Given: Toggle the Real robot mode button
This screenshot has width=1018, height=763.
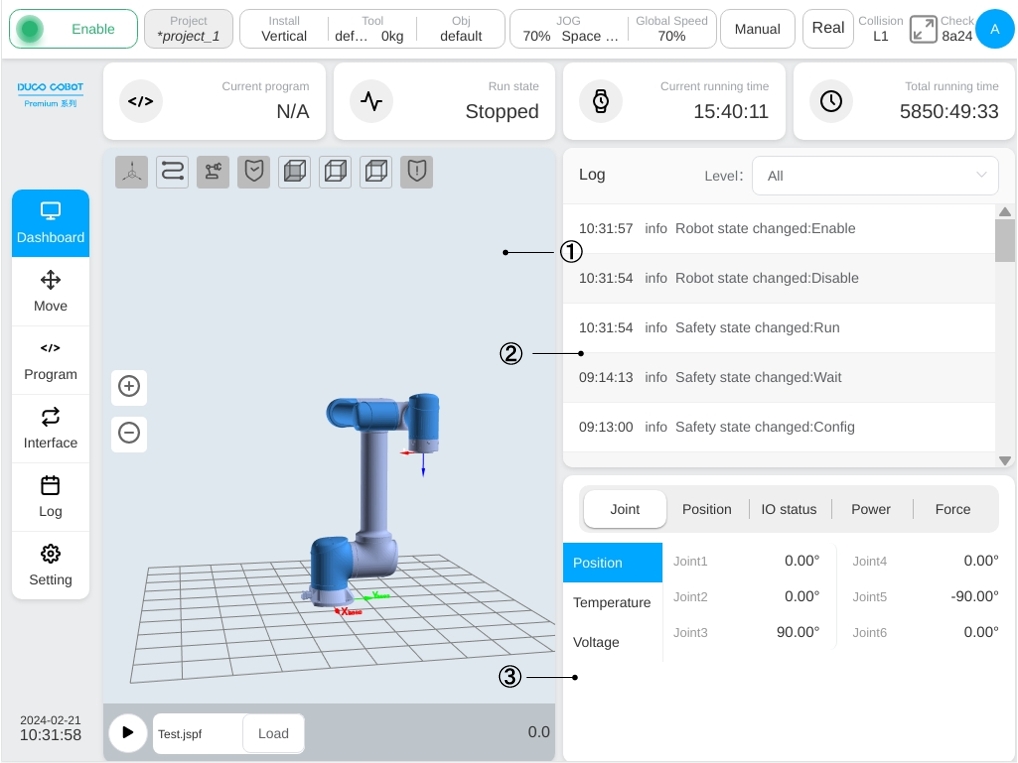Looking at the screenshot, I should [x=828, y=29].
